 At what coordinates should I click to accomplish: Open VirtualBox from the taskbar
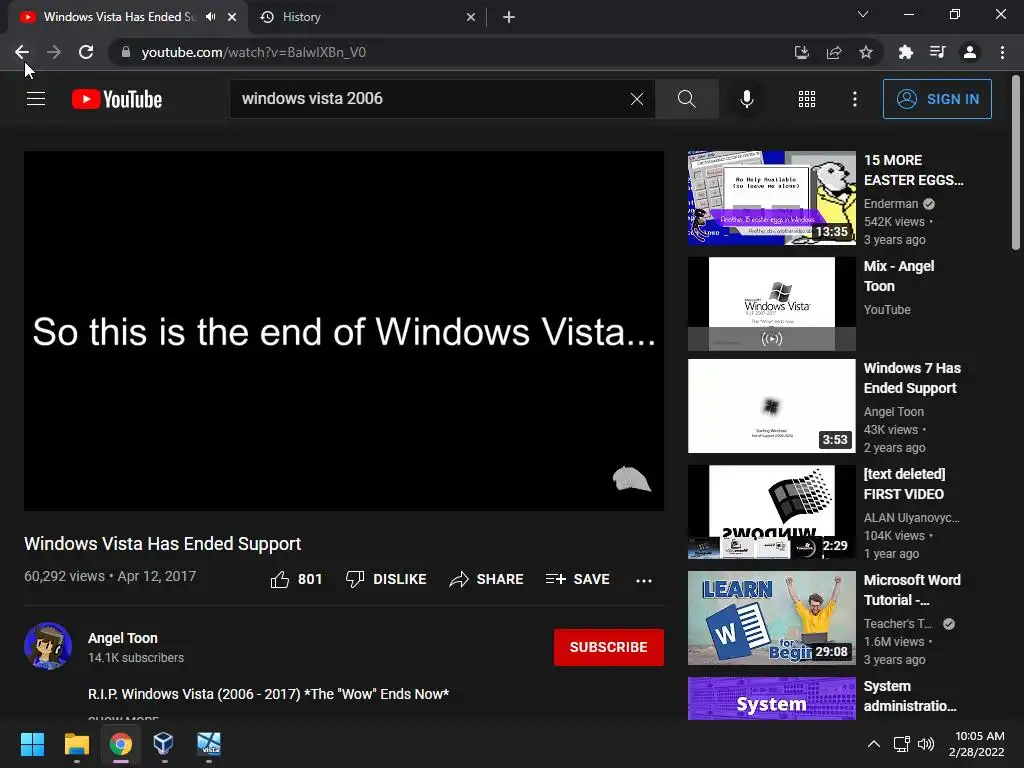tap(164, 743)
